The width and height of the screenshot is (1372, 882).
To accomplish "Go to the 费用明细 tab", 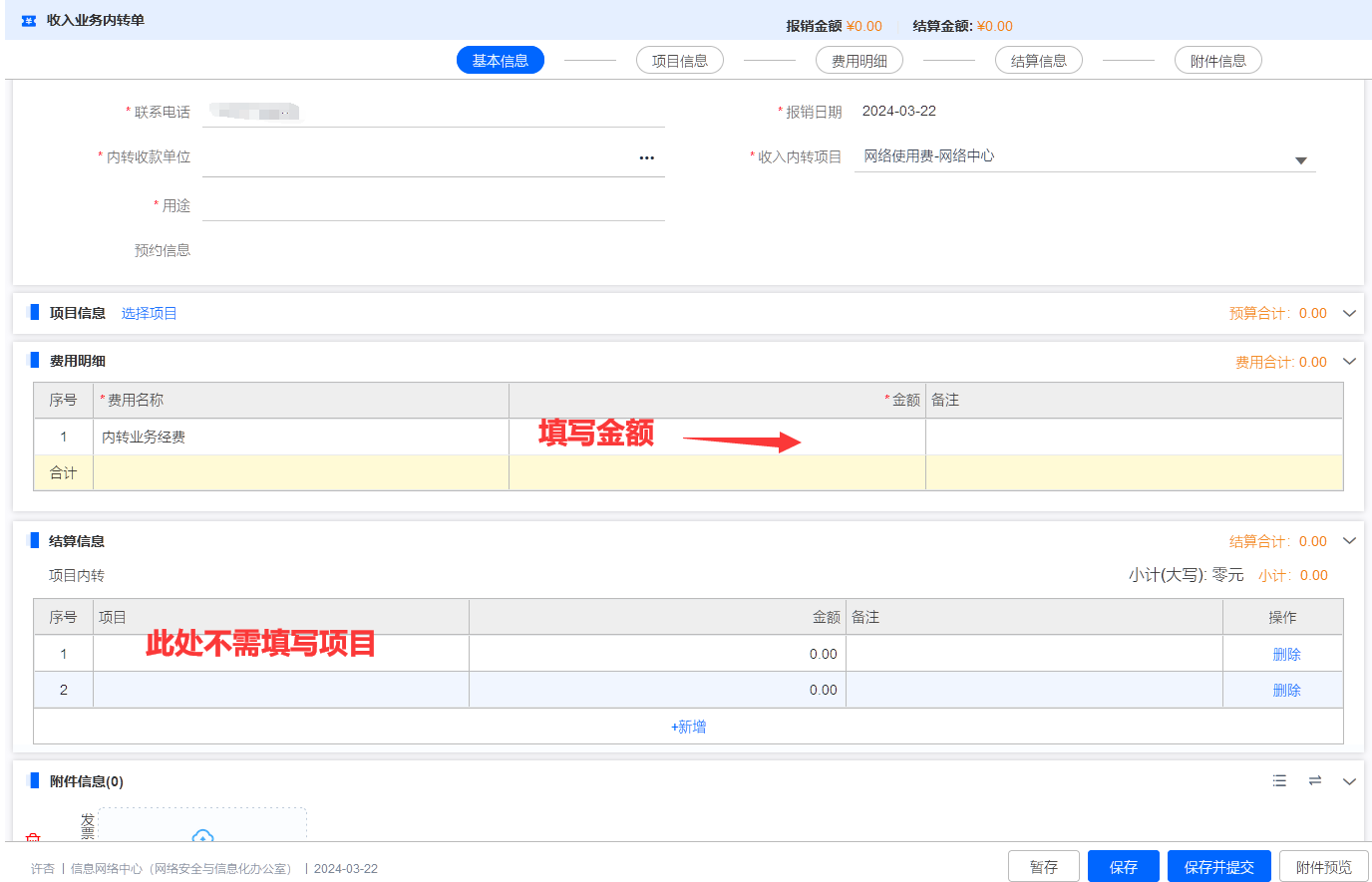I will [859, 61].
